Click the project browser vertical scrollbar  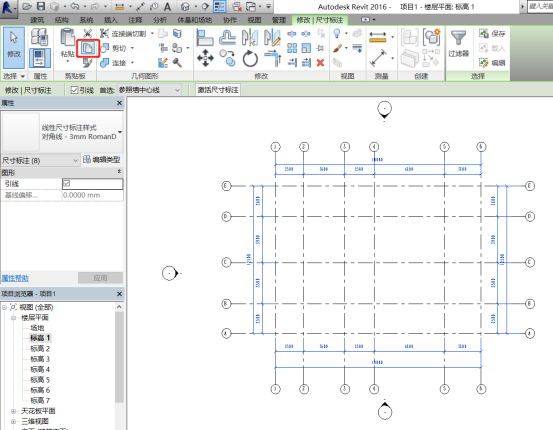(x=119, y=356)
